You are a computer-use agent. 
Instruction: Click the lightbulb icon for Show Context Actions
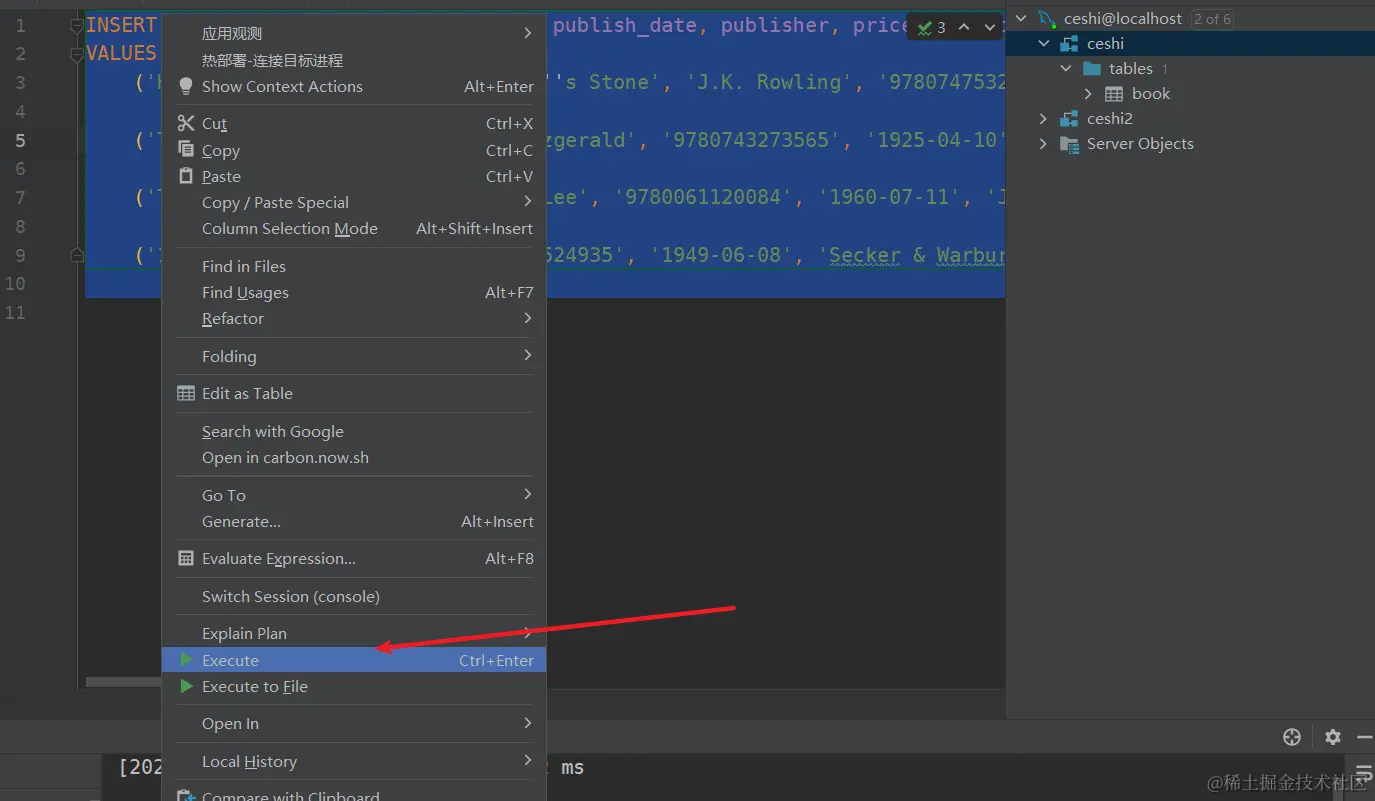point(185,87)
